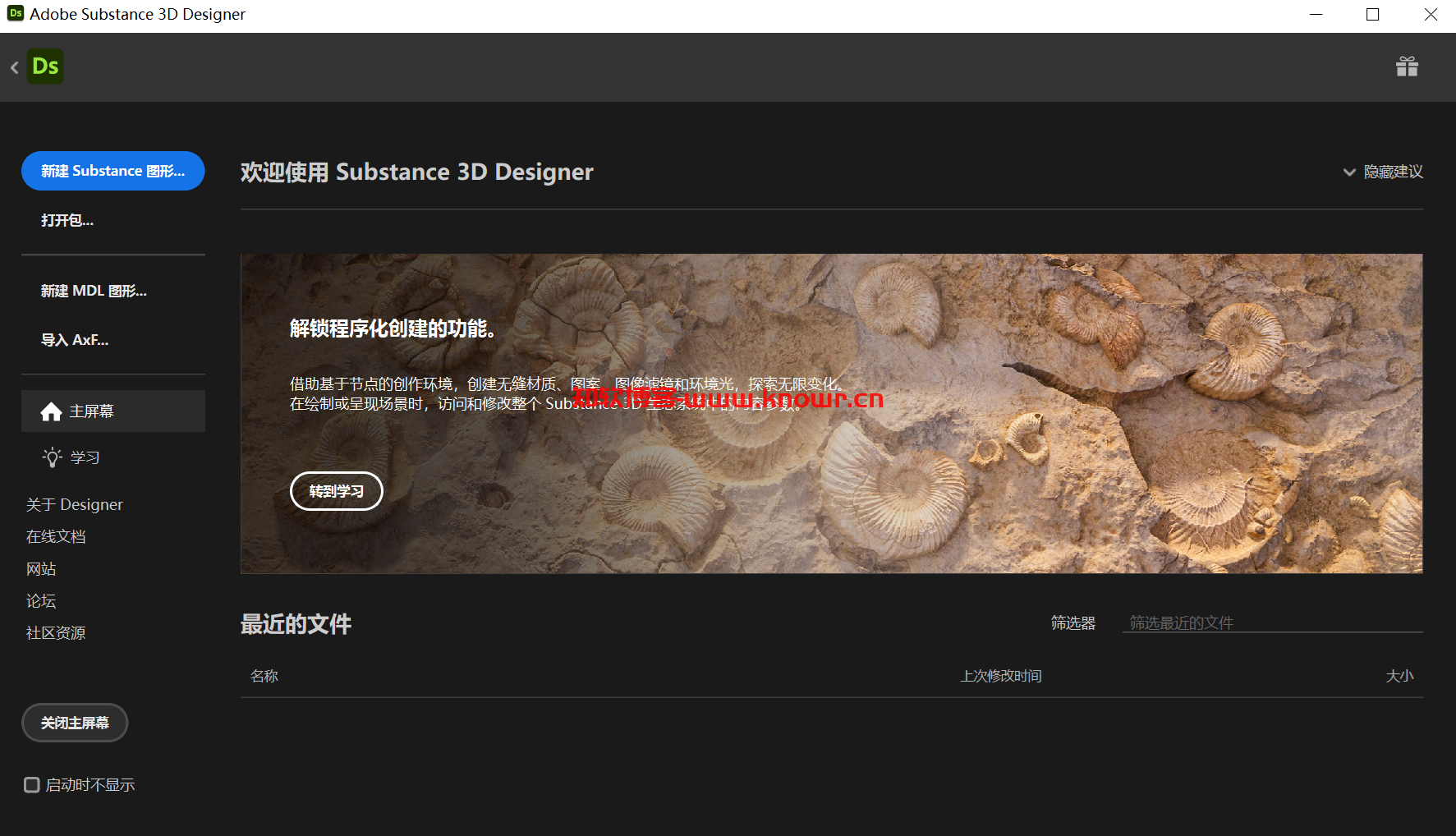Enable the 启动时不显示 checkbox
The width and height of the screenshot is (1456, 836).
(32, 785)
